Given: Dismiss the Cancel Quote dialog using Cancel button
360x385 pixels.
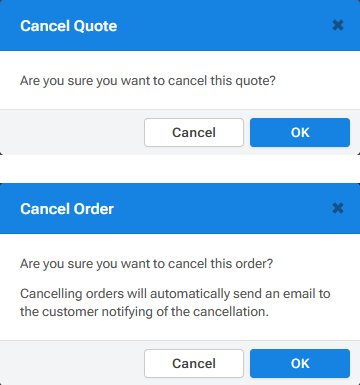Looking at the screenshot, I should click(x=194, y=132).
